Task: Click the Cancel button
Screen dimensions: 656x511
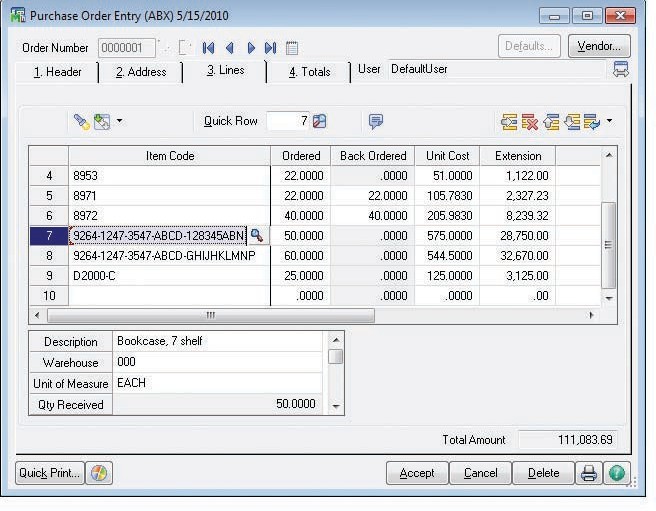Action: click(x=480, y=473)
